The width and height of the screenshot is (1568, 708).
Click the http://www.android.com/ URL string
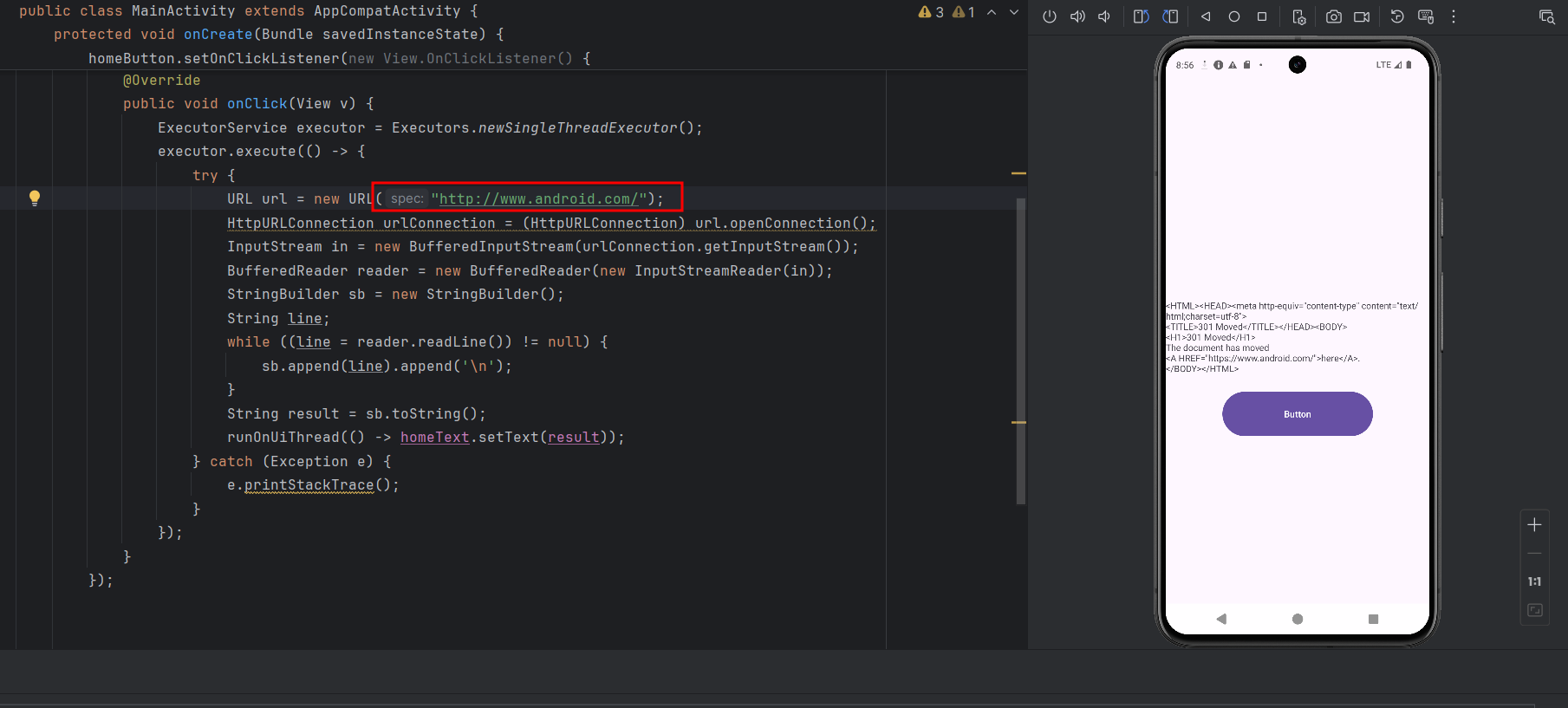(x=539, y=198)
